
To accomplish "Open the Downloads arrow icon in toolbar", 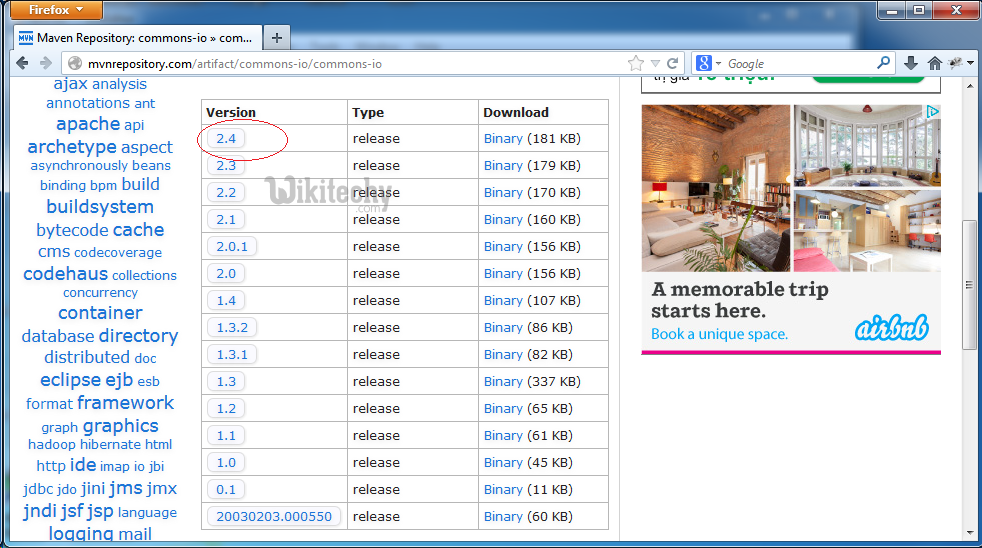I will 911,63.
